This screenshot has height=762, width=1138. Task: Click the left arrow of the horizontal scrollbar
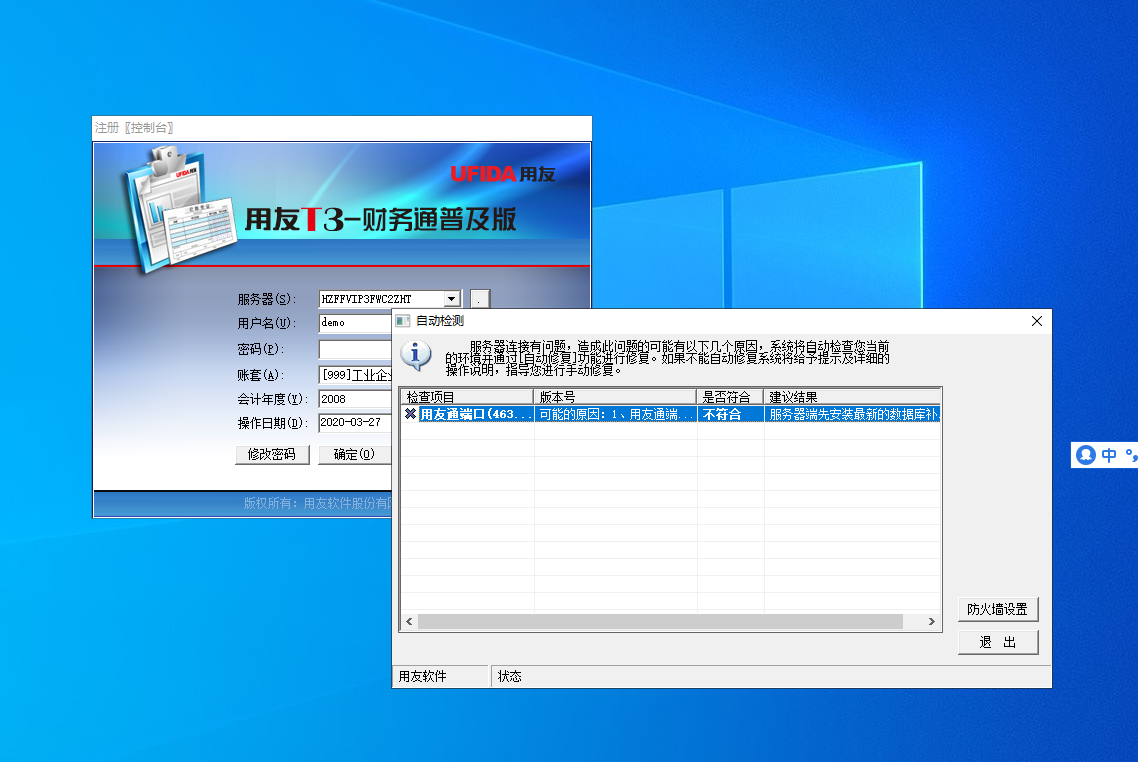(x=409, y=622)
